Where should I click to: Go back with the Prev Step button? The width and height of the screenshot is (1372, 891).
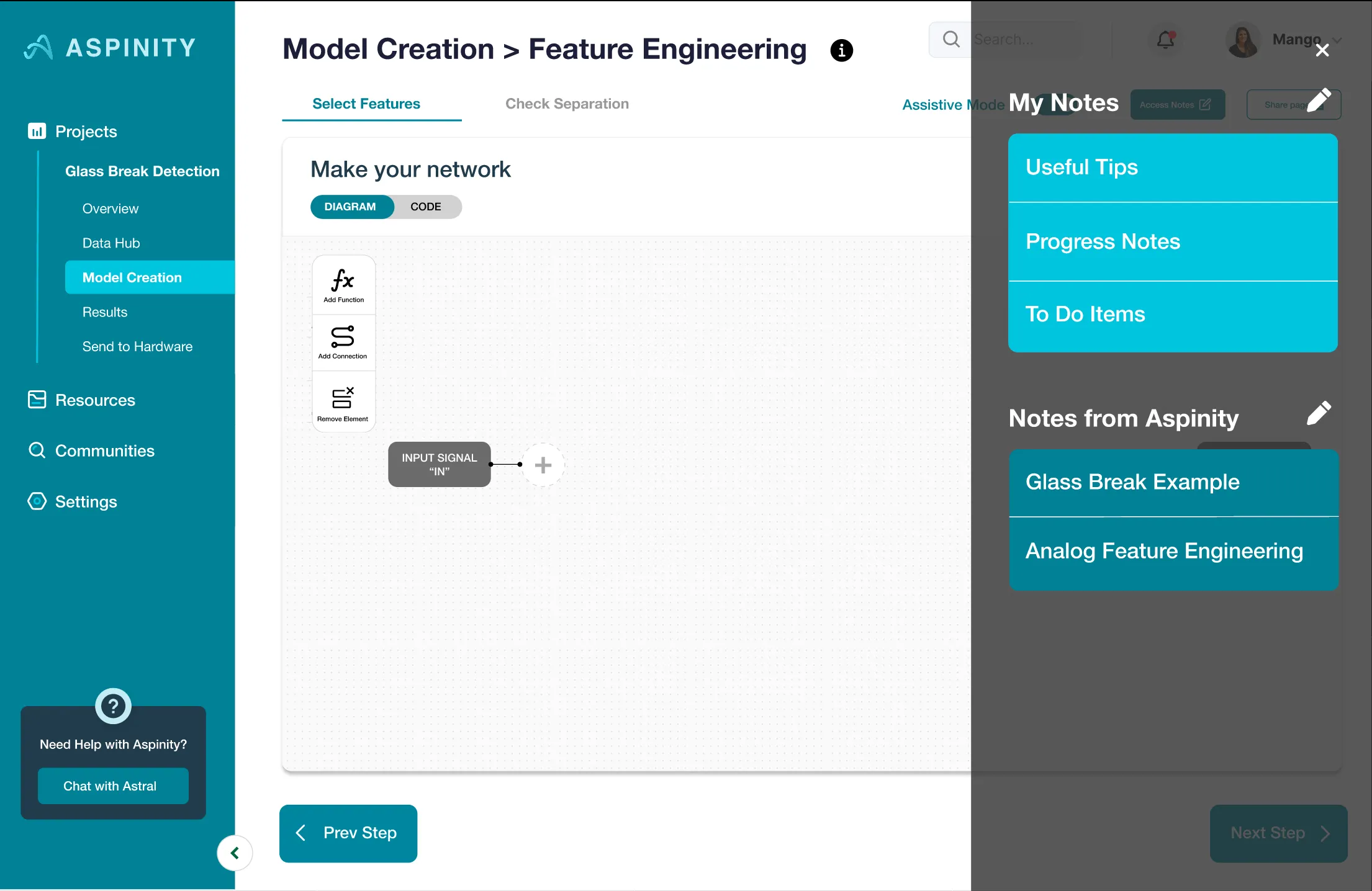coord(348,833)
